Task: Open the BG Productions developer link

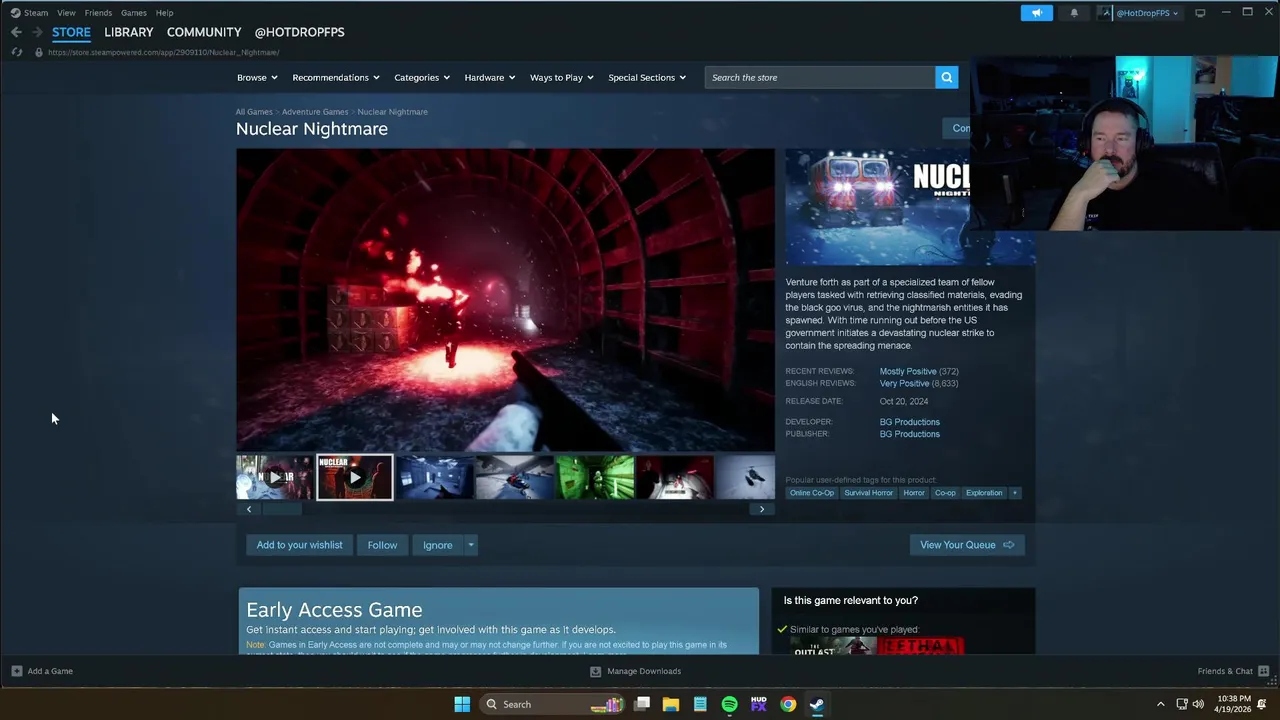Action: click(909, 422)
